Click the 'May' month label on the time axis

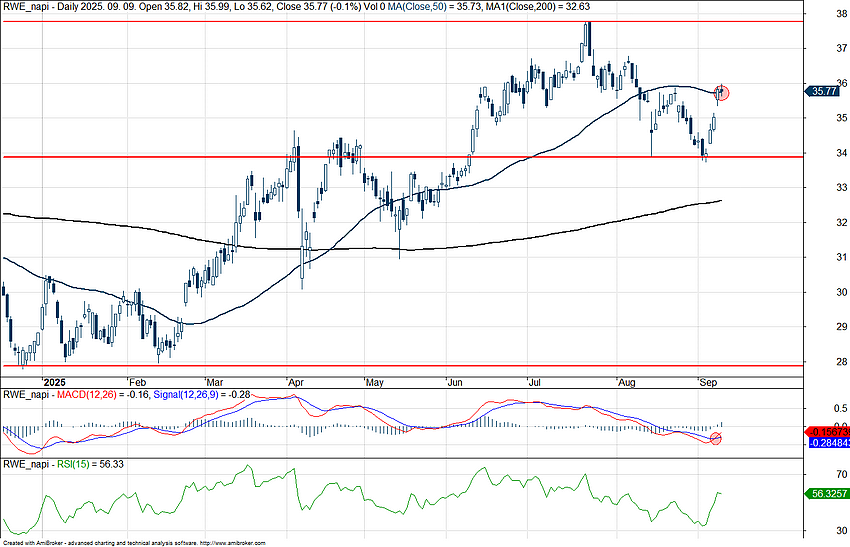point(375,382)
